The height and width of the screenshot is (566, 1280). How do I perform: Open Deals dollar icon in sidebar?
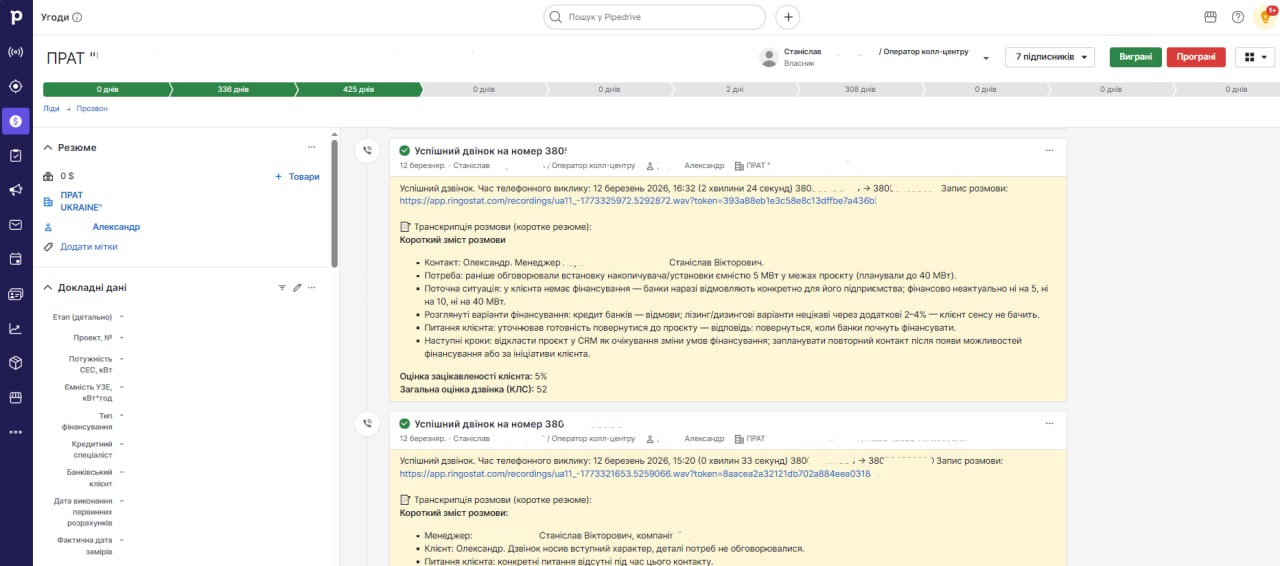[16, 121]
